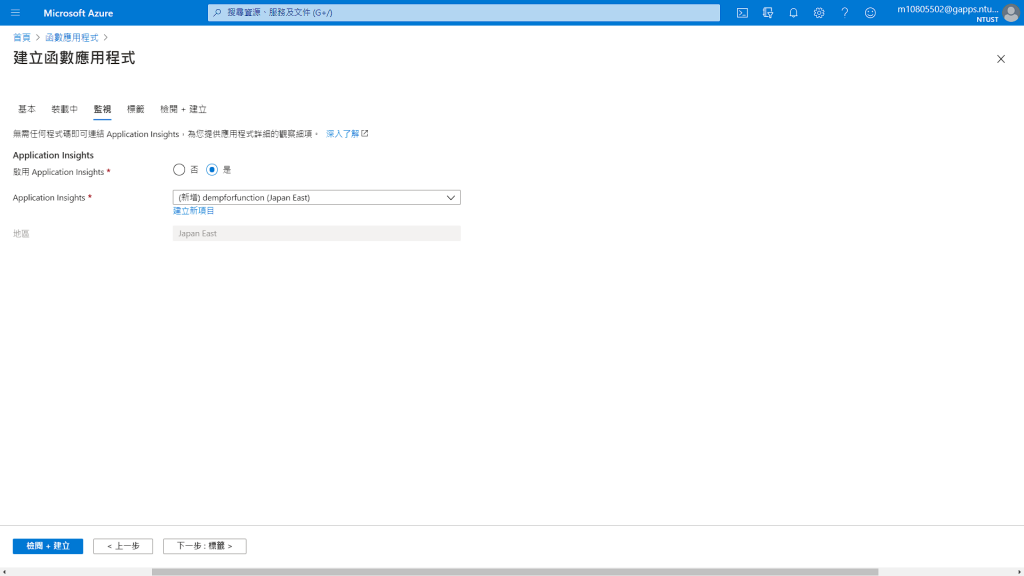
Task: Open the feedback smiley icon
Action: click(870, 12)
